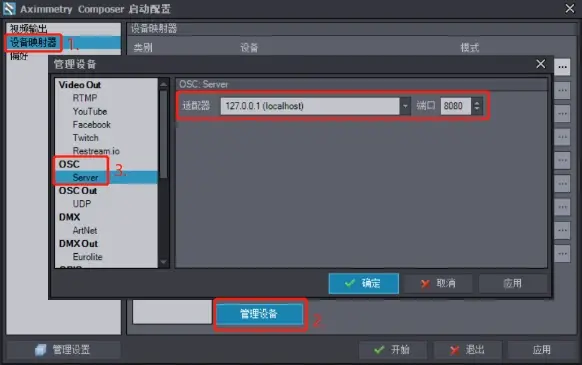This screenshot has height=365, width=582.
Task: Select UDP under OSC Out
Action: tap(82, 204)
